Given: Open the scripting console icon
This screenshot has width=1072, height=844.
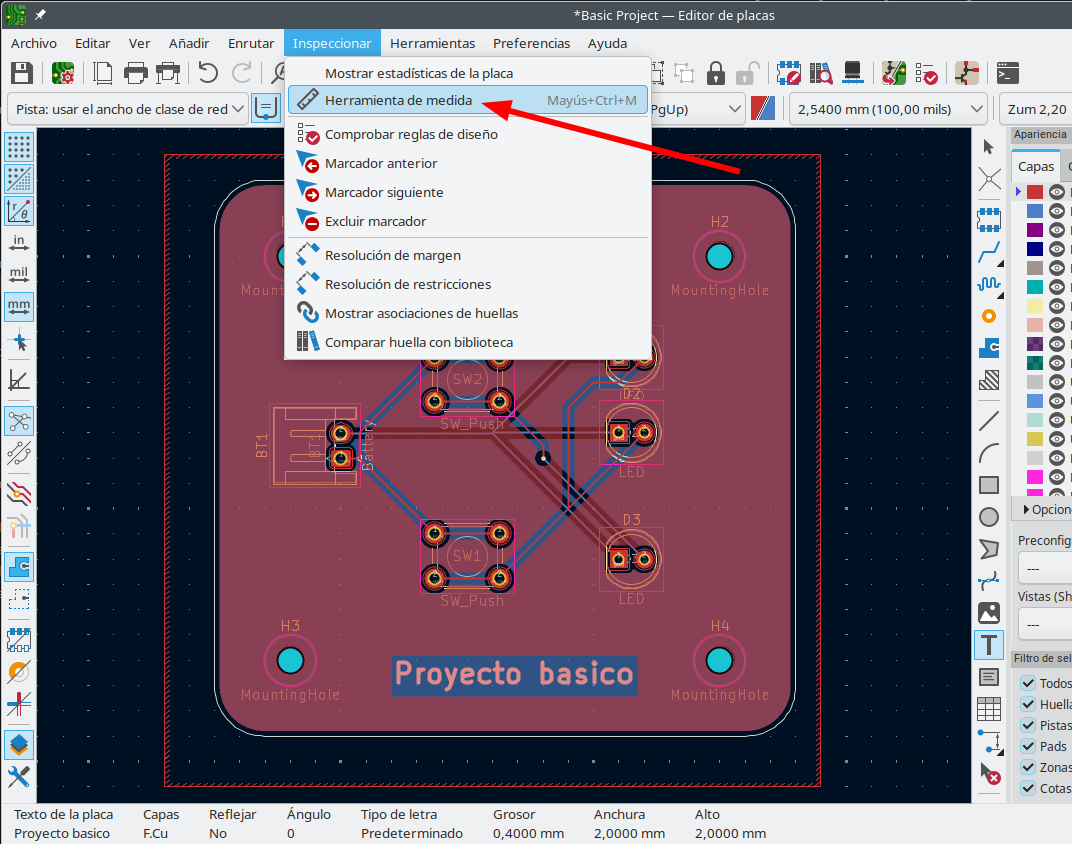Looking at the screenshot, I should coord(1009,73).
